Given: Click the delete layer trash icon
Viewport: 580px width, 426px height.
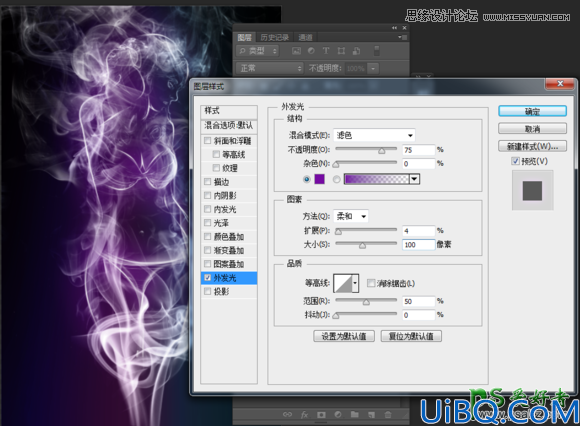Looking at the screenshot, I should [x=388, y=415].
